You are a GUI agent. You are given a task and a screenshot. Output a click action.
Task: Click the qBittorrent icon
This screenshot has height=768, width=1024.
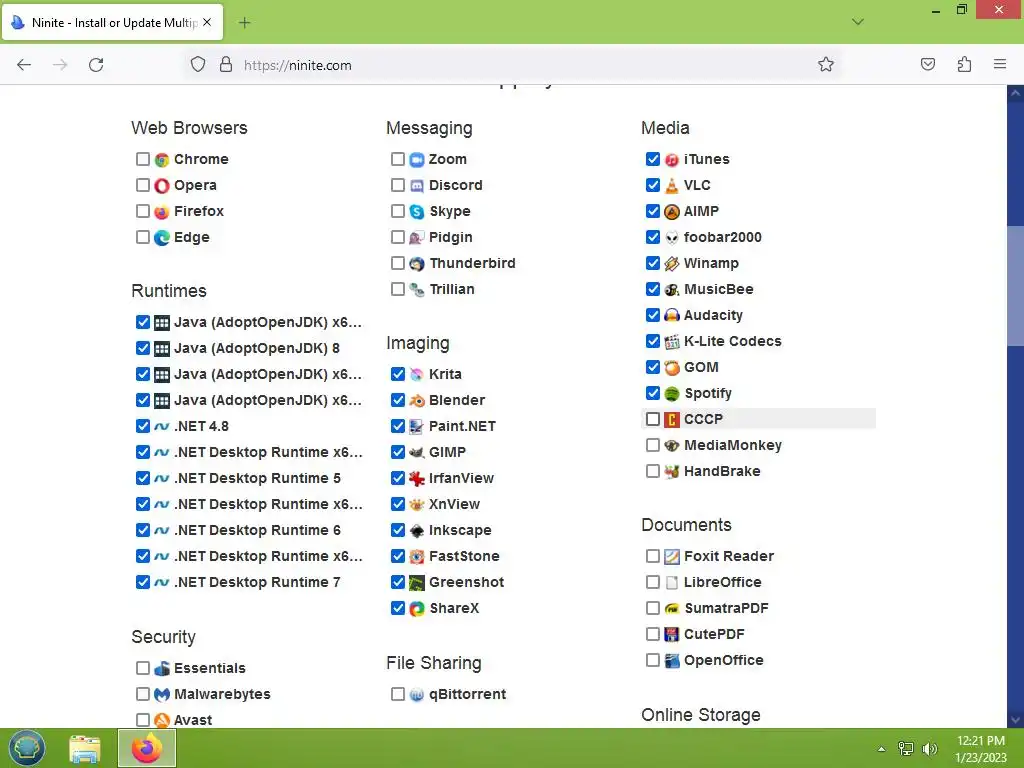click(417, 694)
